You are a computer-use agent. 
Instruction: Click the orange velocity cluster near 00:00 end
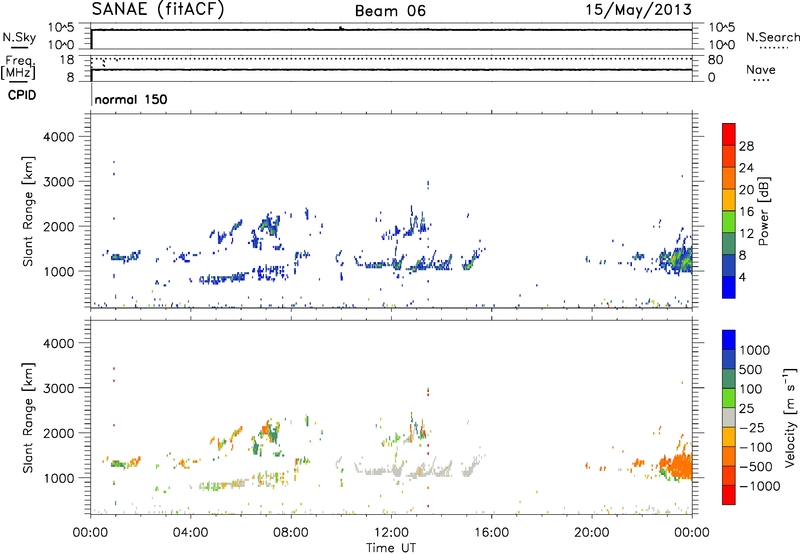(x=680, y=465)
